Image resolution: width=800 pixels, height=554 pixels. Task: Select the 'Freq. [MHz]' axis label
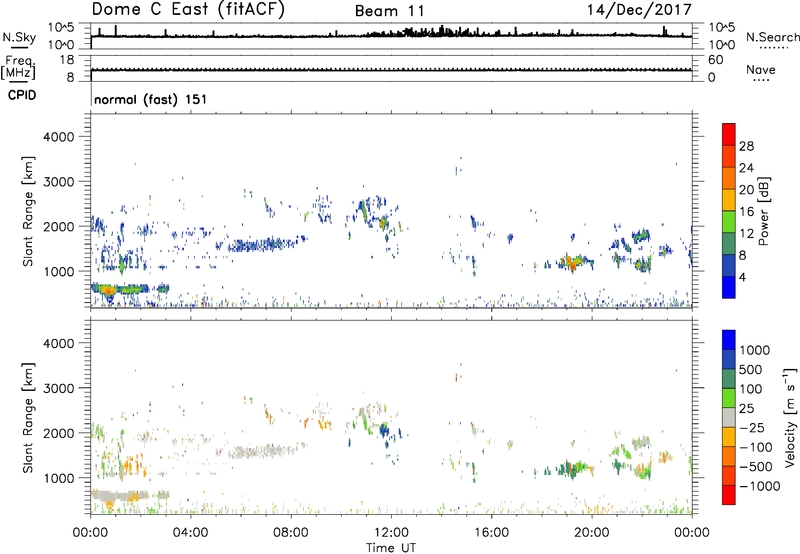[18, 68]
